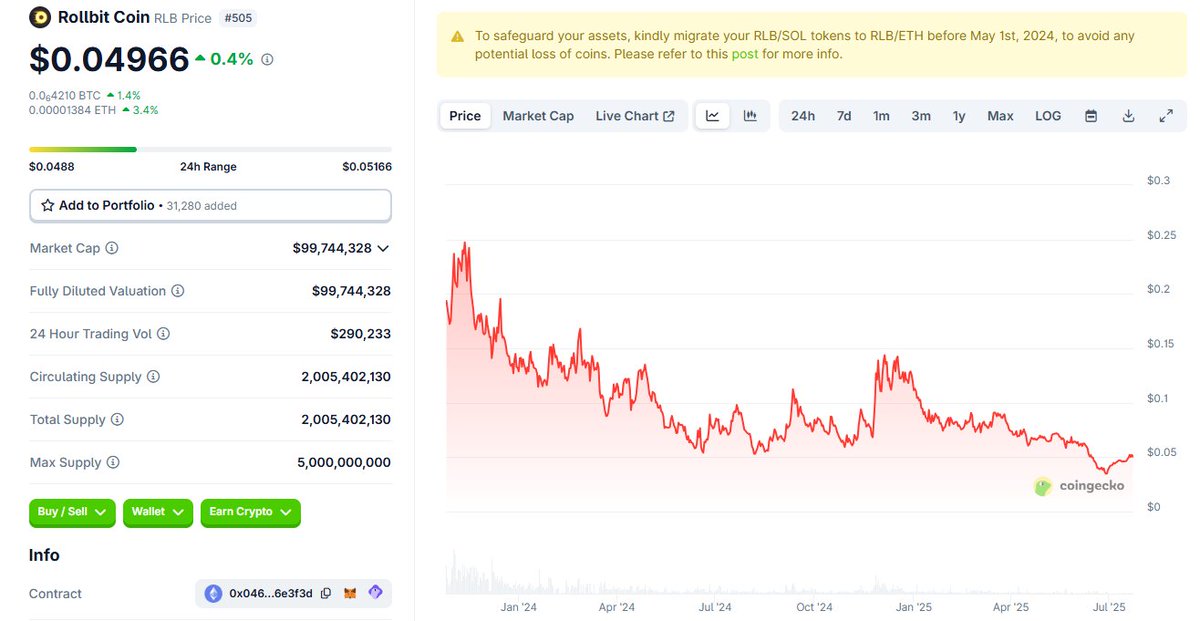
Task: Open the Fully Diluted Valuation info icon
Action: 177,291
